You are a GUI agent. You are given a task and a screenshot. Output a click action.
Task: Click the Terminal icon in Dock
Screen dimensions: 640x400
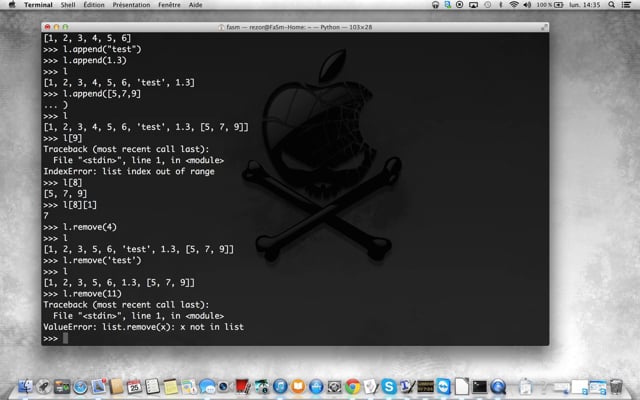click(480, 386)
